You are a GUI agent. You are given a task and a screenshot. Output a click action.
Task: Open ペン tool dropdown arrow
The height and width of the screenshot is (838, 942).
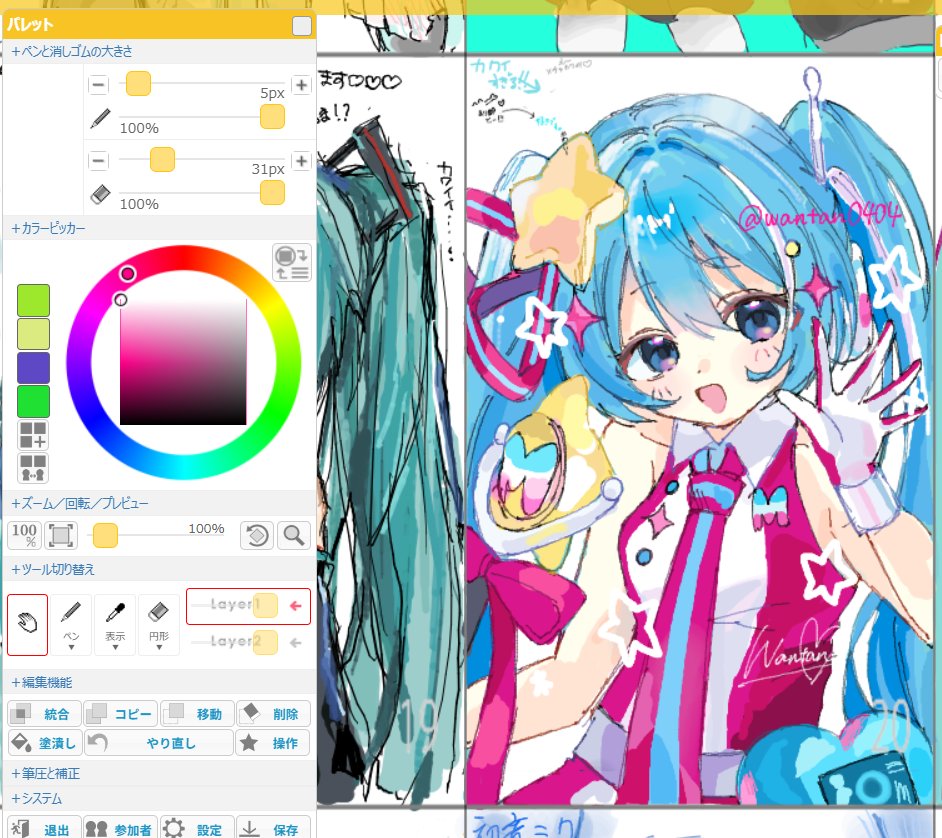pos(71,648)
